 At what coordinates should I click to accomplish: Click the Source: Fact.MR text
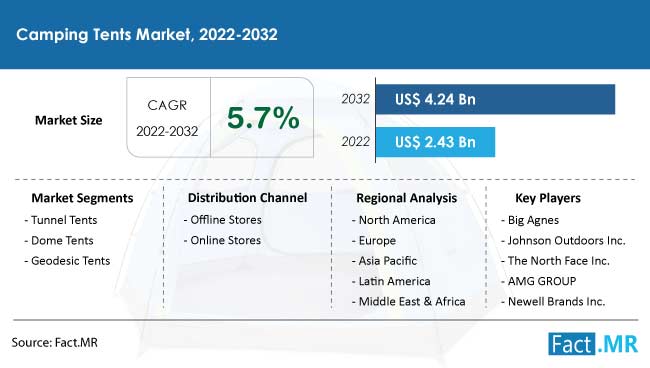55,343
